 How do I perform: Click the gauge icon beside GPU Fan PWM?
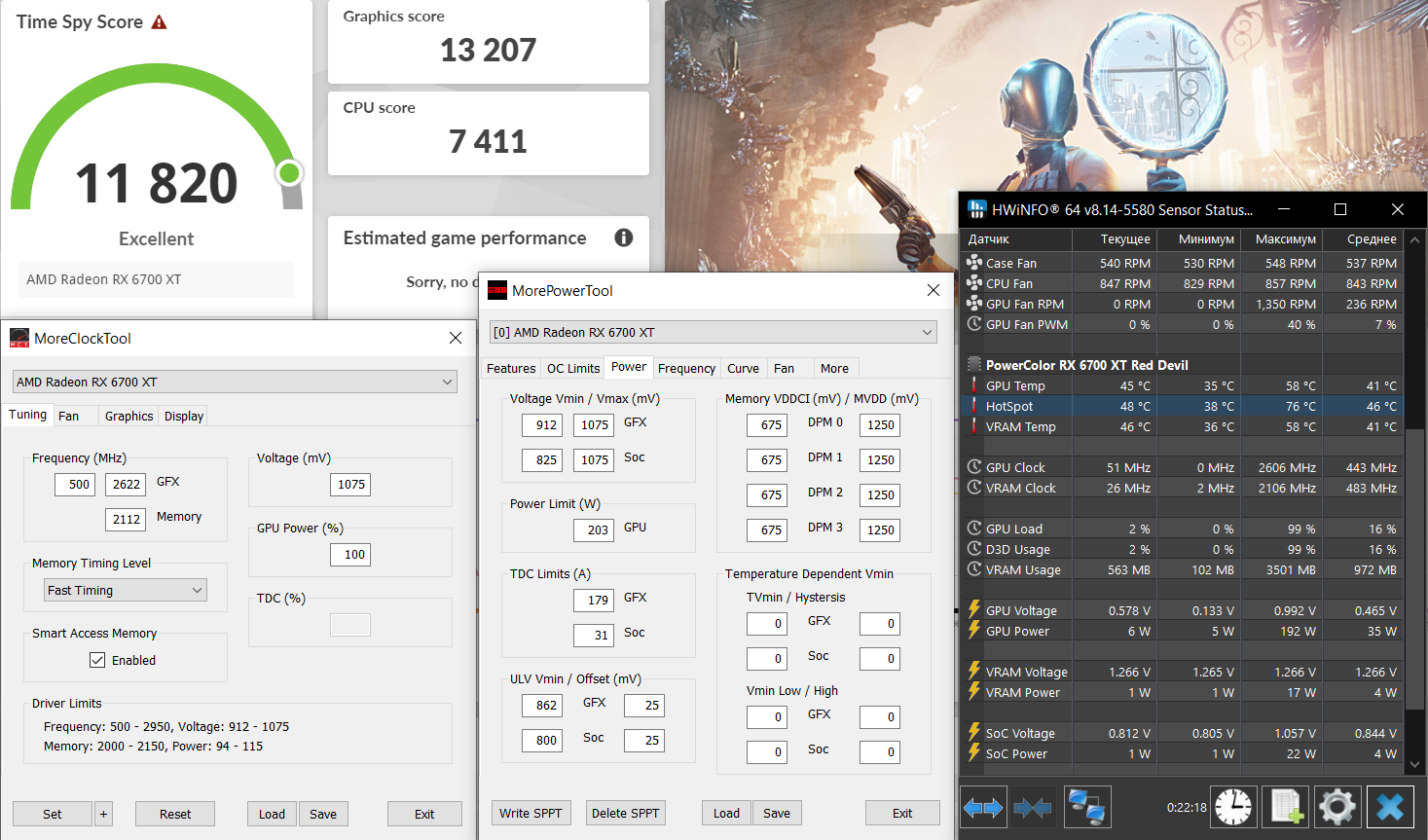coord(974,324)
